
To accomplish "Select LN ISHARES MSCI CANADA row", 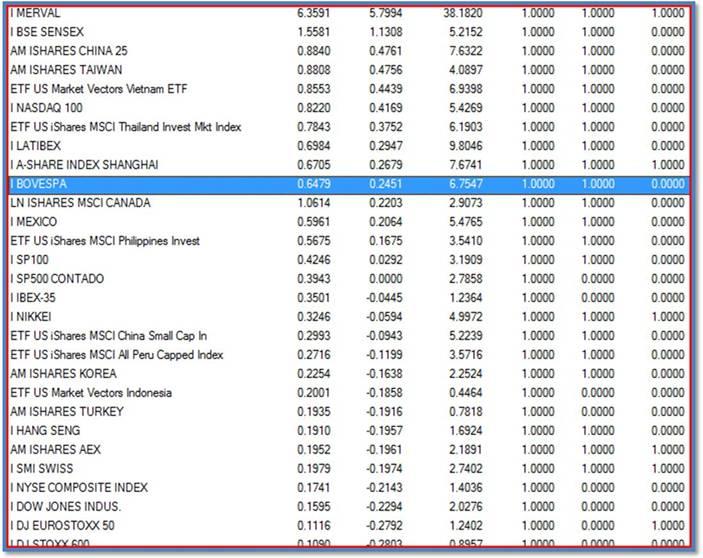I will 348,203.
